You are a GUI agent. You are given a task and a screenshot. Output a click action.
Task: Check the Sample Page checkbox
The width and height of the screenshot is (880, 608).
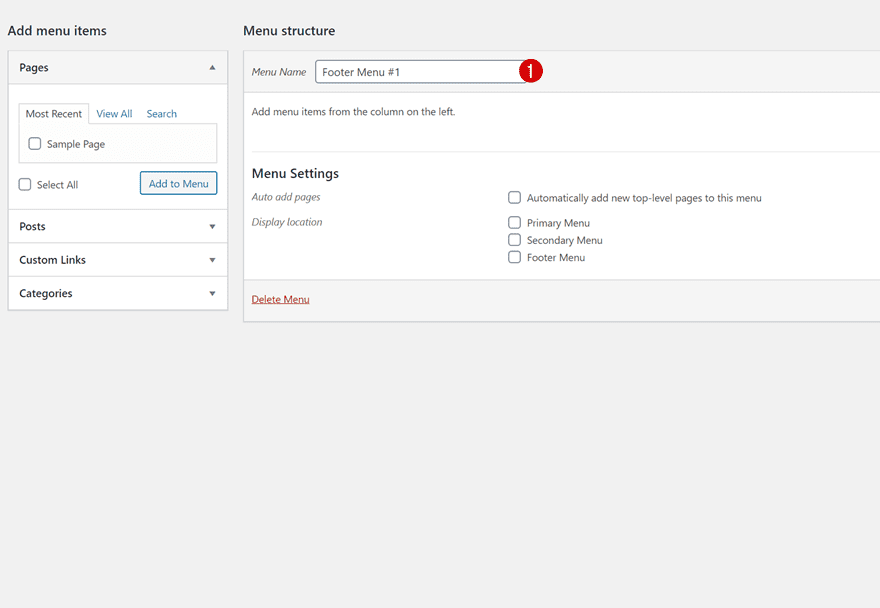pyautogui.click(x=34, y=143)
